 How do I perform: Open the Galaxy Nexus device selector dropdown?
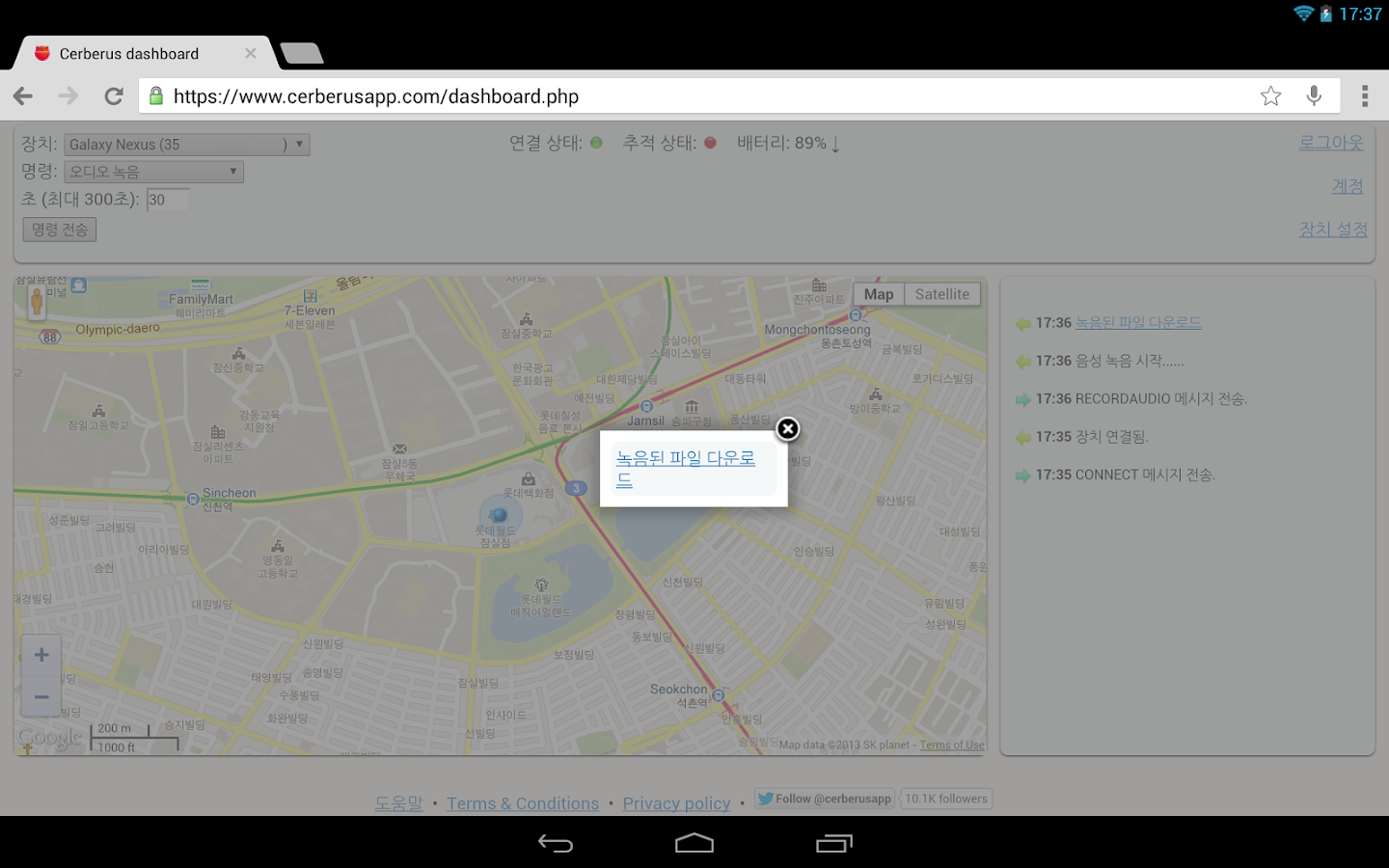pyautogui.click(x=186, y=144)
